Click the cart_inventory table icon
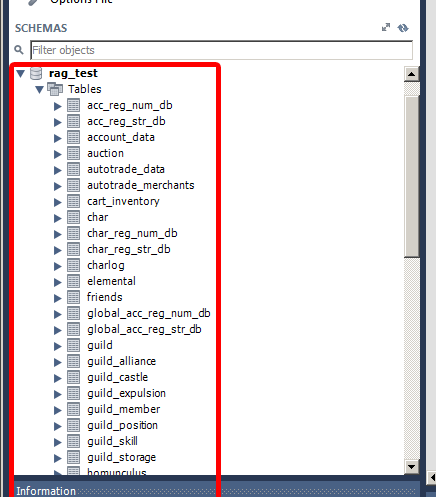 tap(73, 201)
